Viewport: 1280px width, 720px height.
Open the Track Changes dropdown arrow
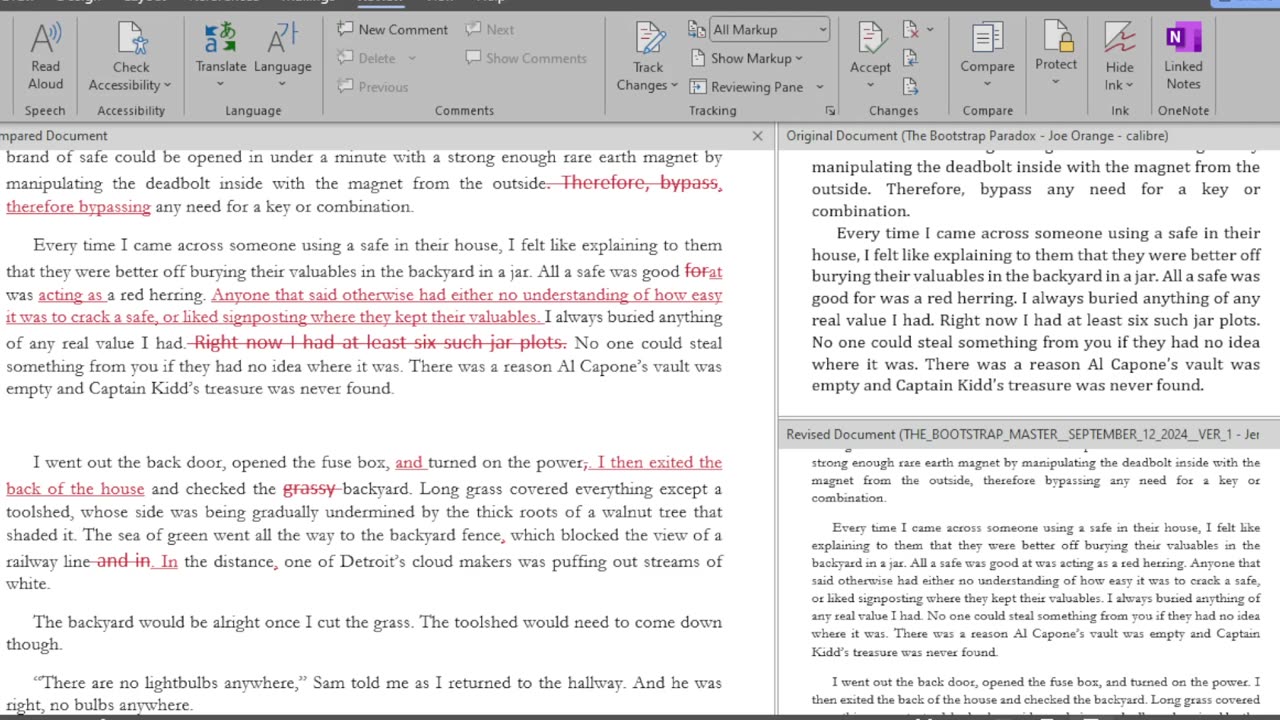pos(674,86)
